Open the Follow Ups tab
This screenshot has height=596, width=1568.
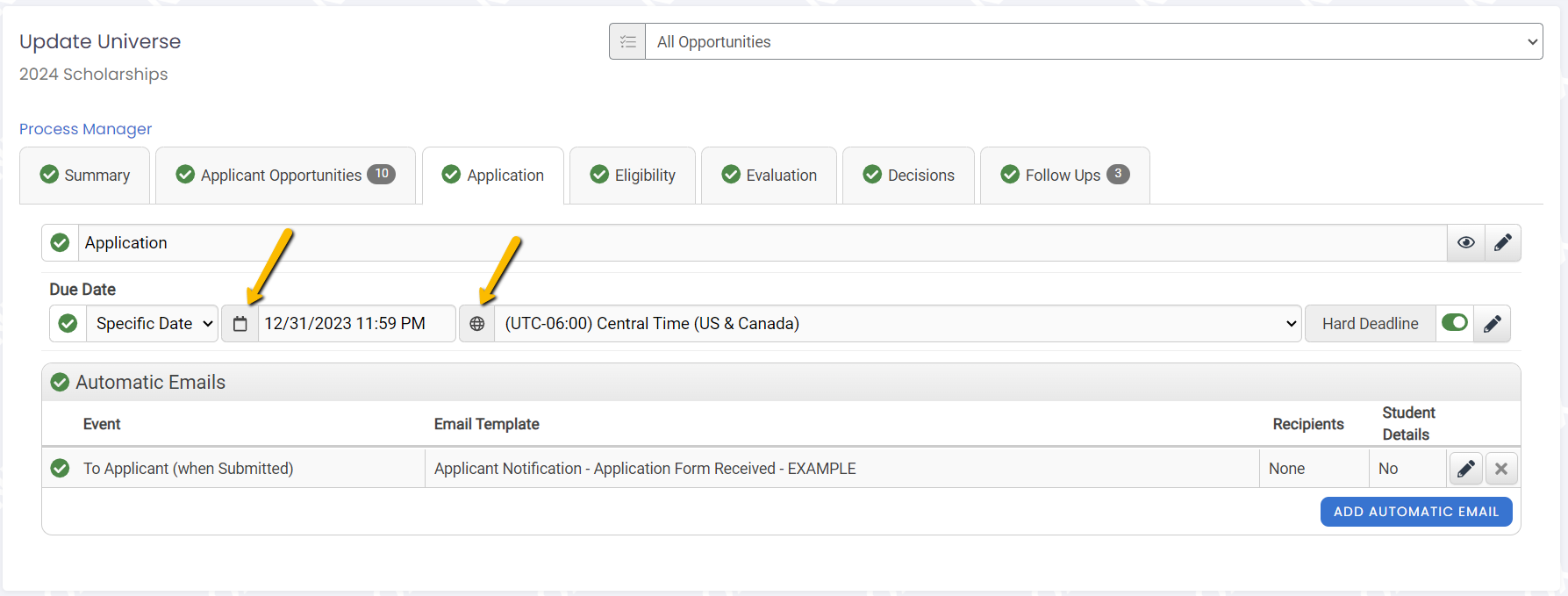[x=1064, y=176]
